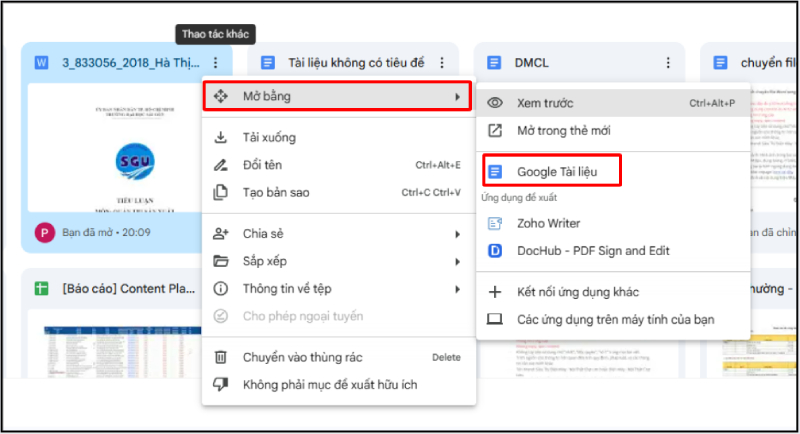Open the 'DMCL' document title

(532, 63)
